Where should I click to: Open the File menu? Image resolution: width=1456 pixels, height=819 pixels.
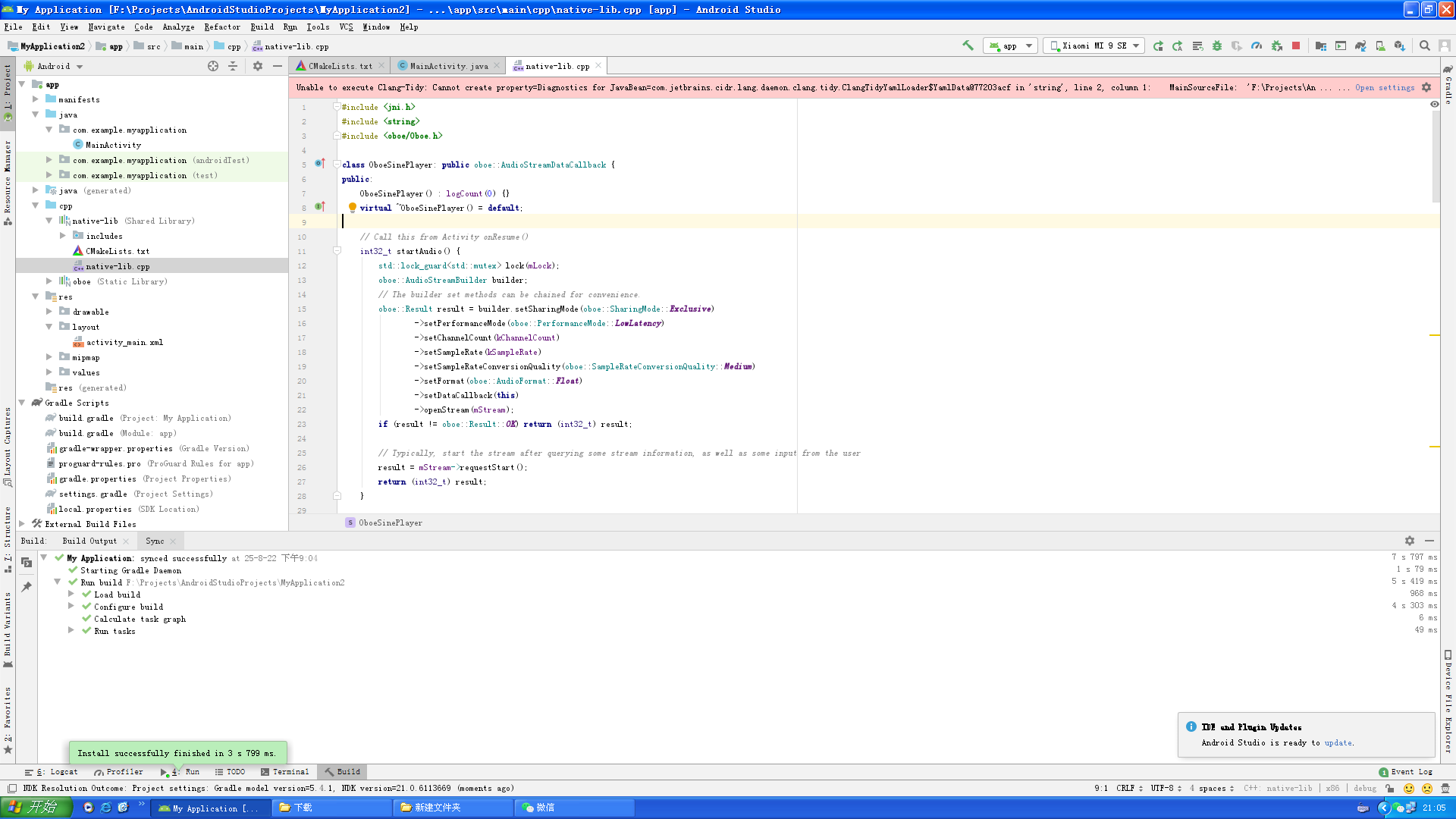[x=13, y=27]
